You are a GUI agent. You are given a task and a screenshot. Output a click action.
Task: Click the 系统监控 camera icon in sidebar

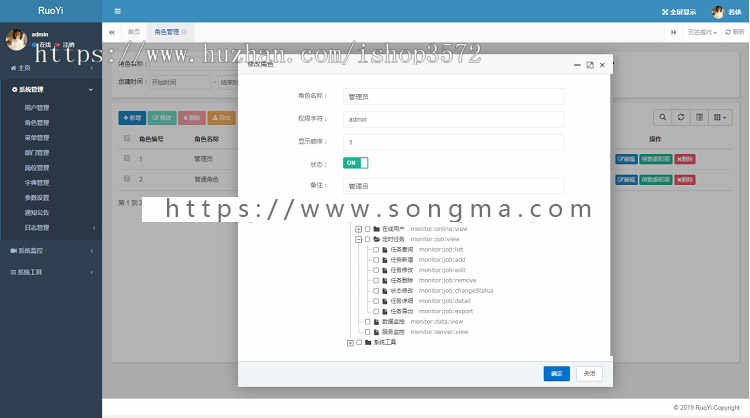(x=13, y=251)
